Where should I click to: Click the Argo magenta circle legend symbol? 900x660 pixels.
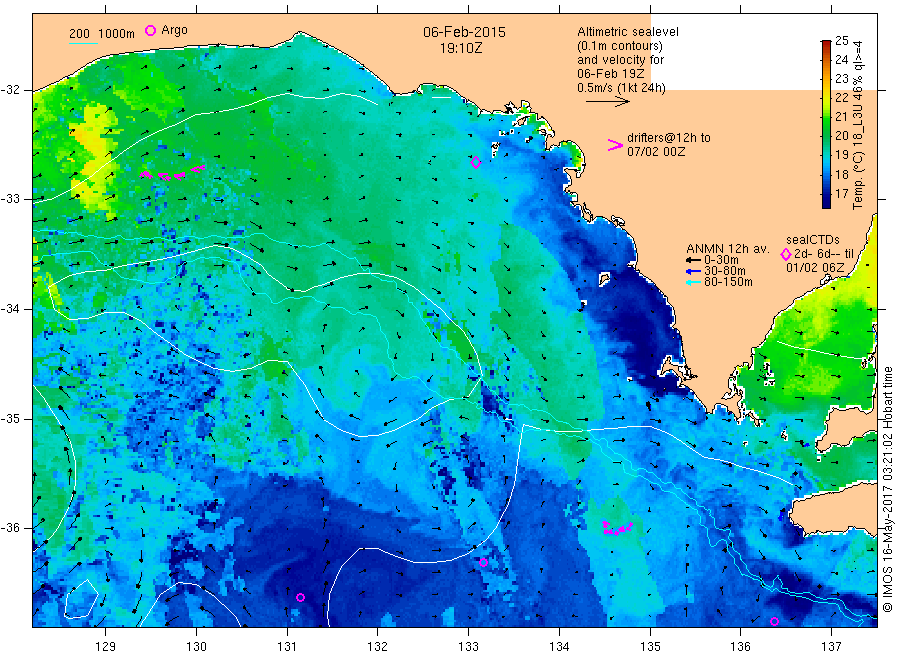coord(150,30)
